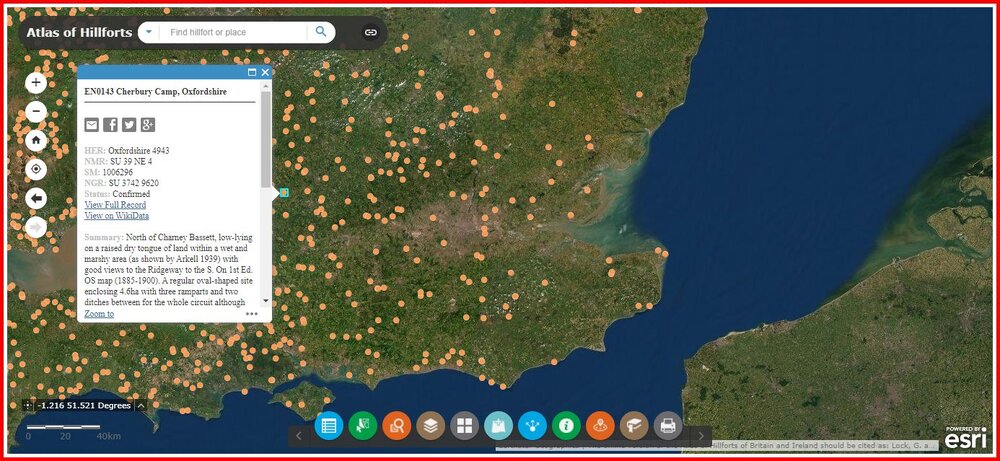Open the search source dropdown arrow
Viewport: 1000px width, 461px height.
pos(149,32)
